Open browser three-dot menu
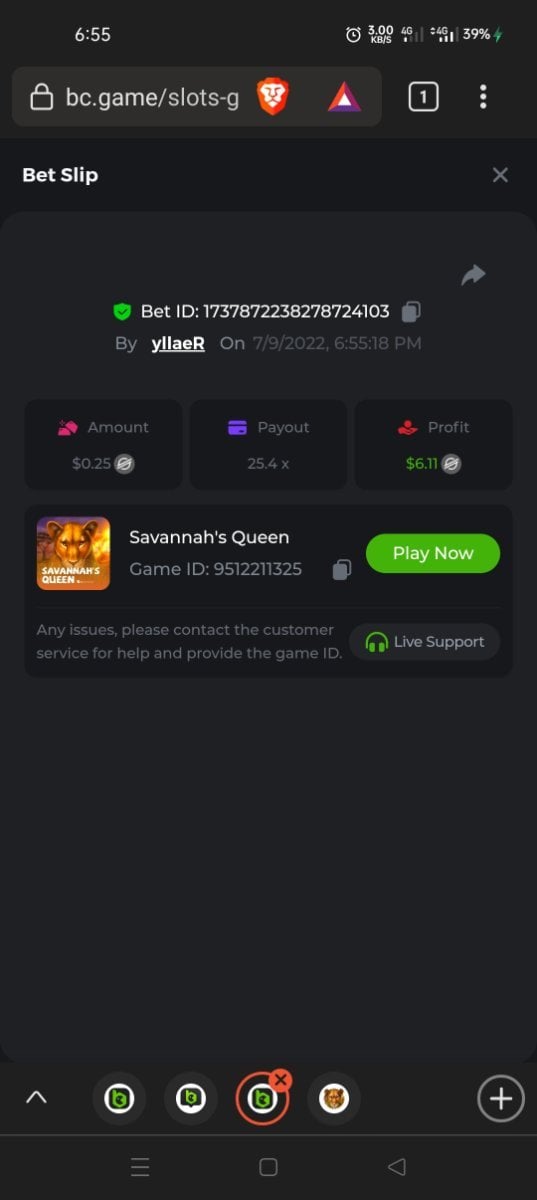 coord(483,97)
